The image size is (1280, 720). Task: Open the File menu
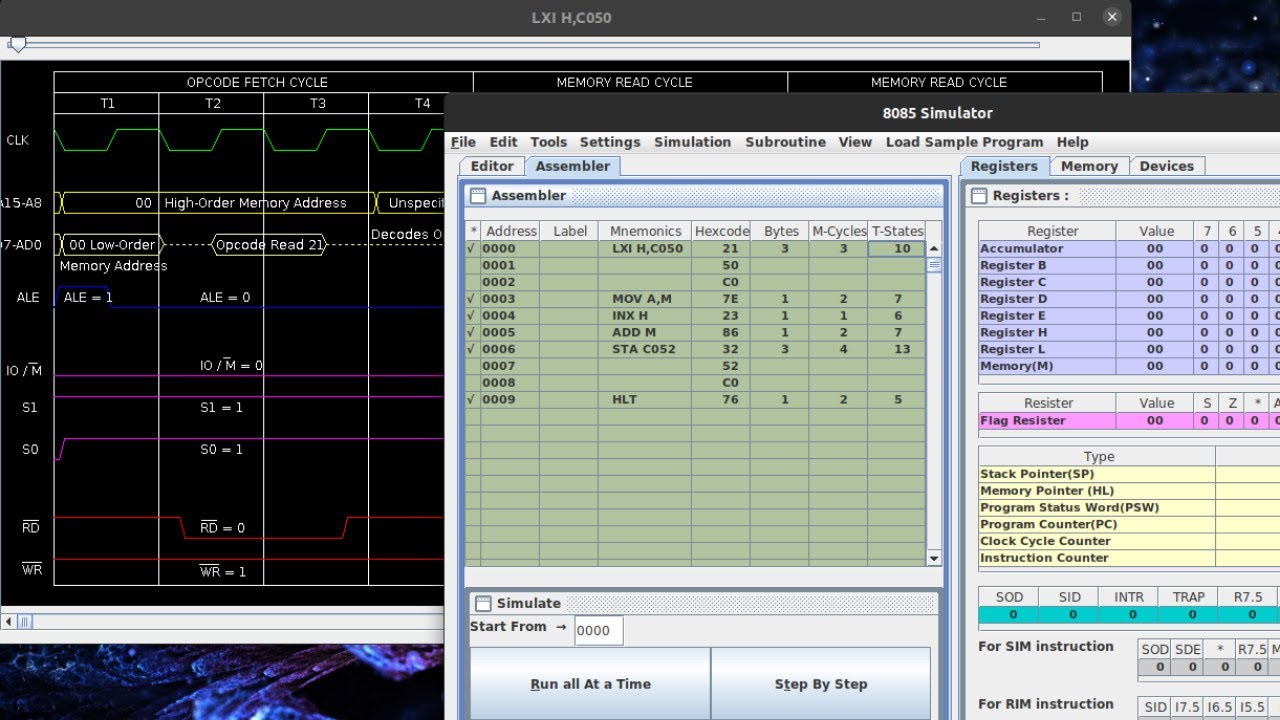click(x=463, y=142)
